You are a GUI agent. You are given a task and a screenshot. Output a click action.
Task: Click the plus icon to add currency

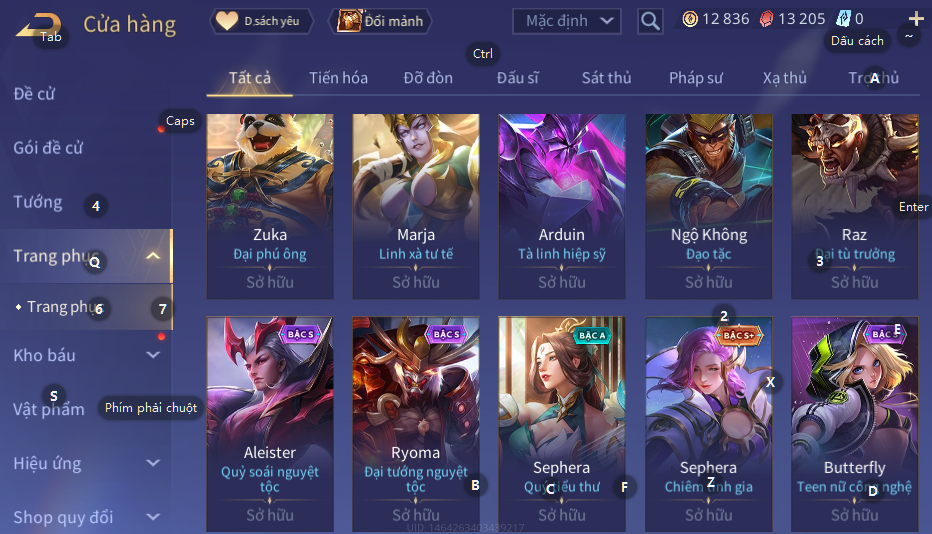916,19
